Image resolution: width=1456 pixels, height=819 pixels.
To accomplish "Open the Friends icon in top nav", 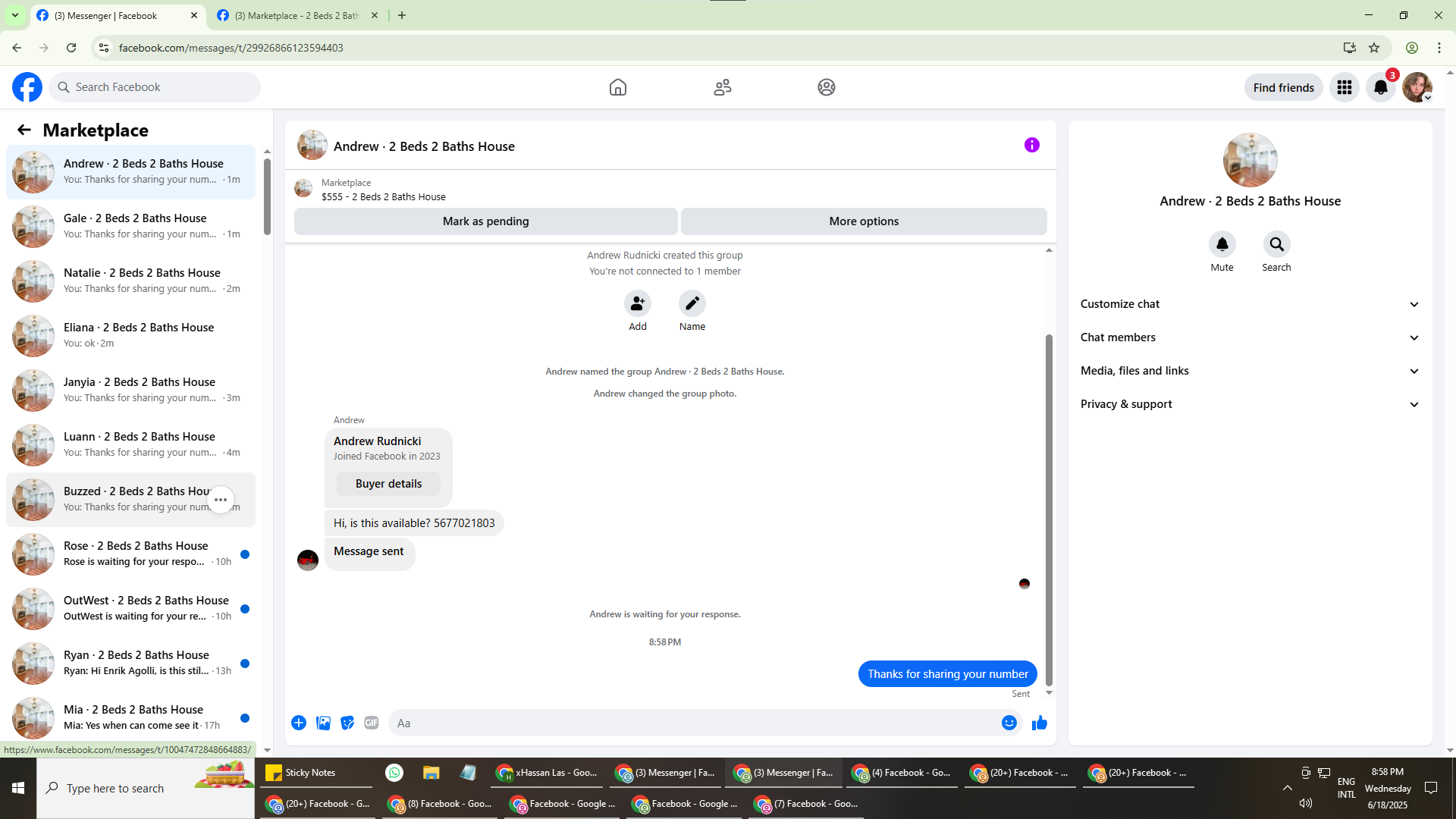I will click(x=723, y=87).
